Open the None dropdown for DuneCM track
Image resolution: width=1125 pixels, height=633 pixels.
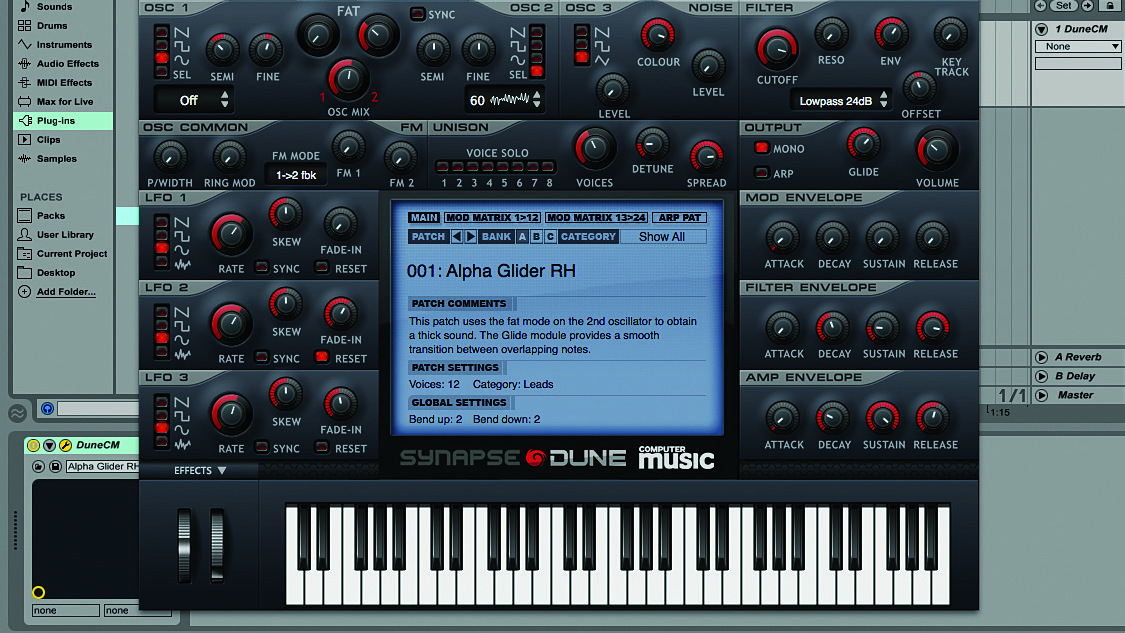(x=1078, y=47)
